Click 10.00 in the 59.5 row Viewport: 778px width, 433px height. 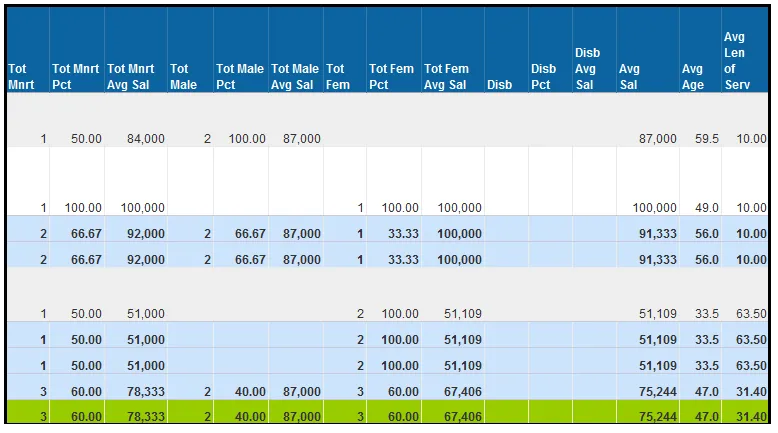751,139
